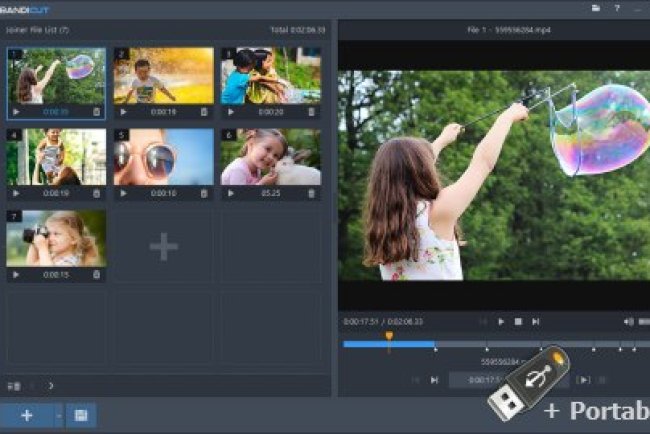Click the orange playhead marker on timeline
This screenshot has height=434, width=650.
click(x=389, y=335)
